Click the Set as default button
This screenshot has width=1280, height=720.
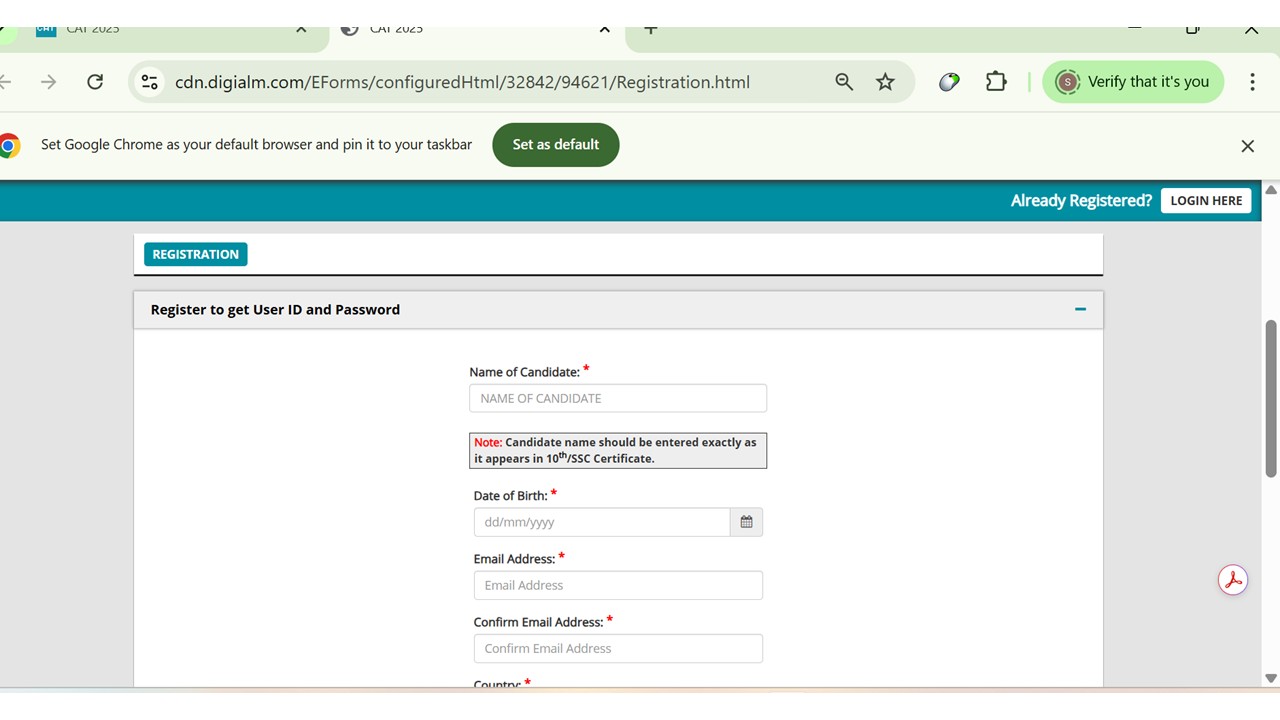[555, 145]
